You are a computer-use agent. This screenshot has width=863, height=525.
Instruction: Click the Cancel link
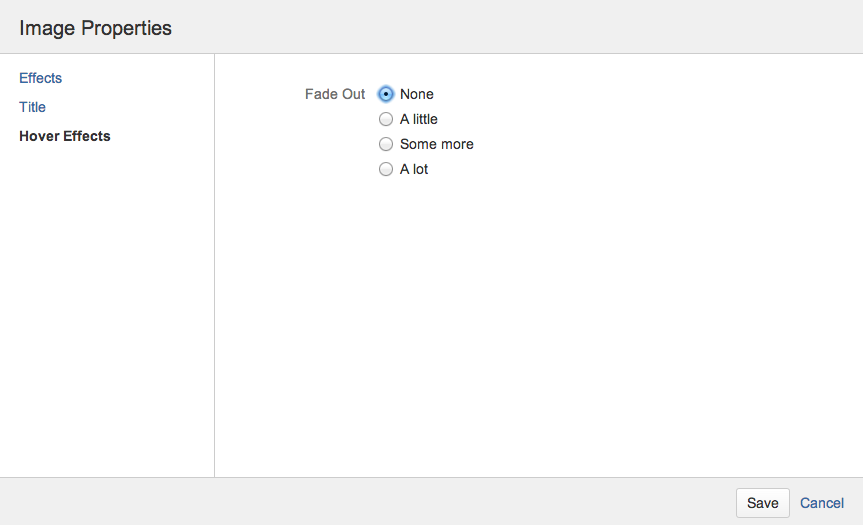822,503
